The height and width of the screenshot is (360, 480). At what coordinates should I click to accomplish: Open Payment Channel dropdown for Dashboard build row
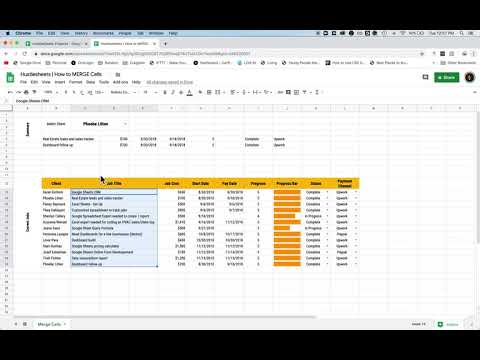pos(356,240)
